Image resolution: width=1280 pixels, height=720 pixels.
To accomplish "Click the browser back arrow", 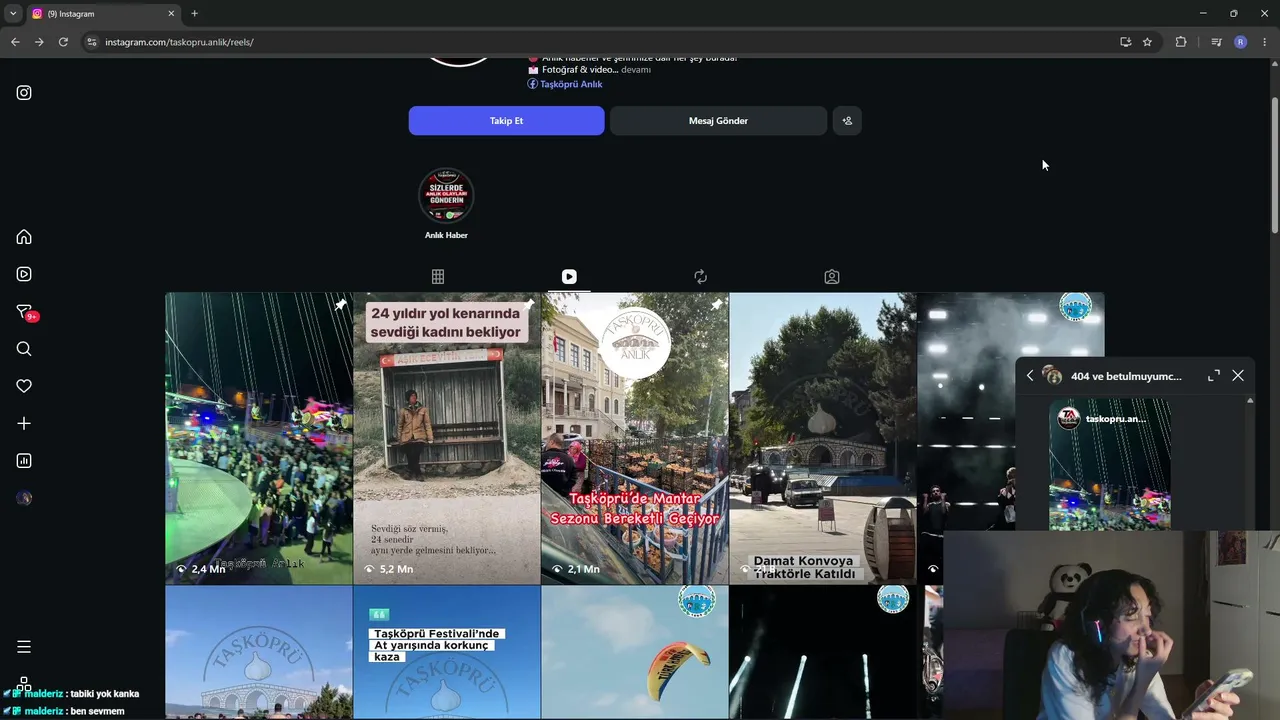I will 15,42.
